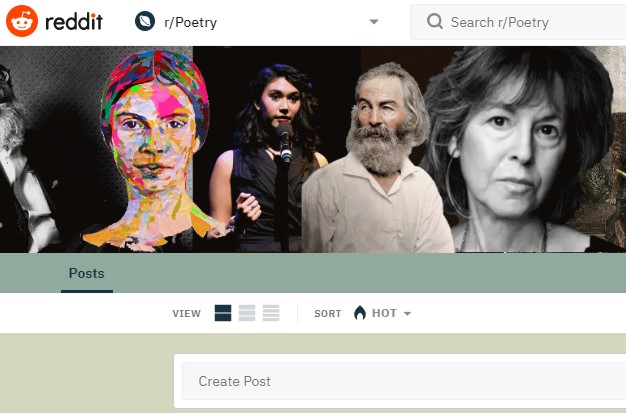Screen dimensions: 626x413
Task: Click the Create Post box
Action: (x=400, y=381)
